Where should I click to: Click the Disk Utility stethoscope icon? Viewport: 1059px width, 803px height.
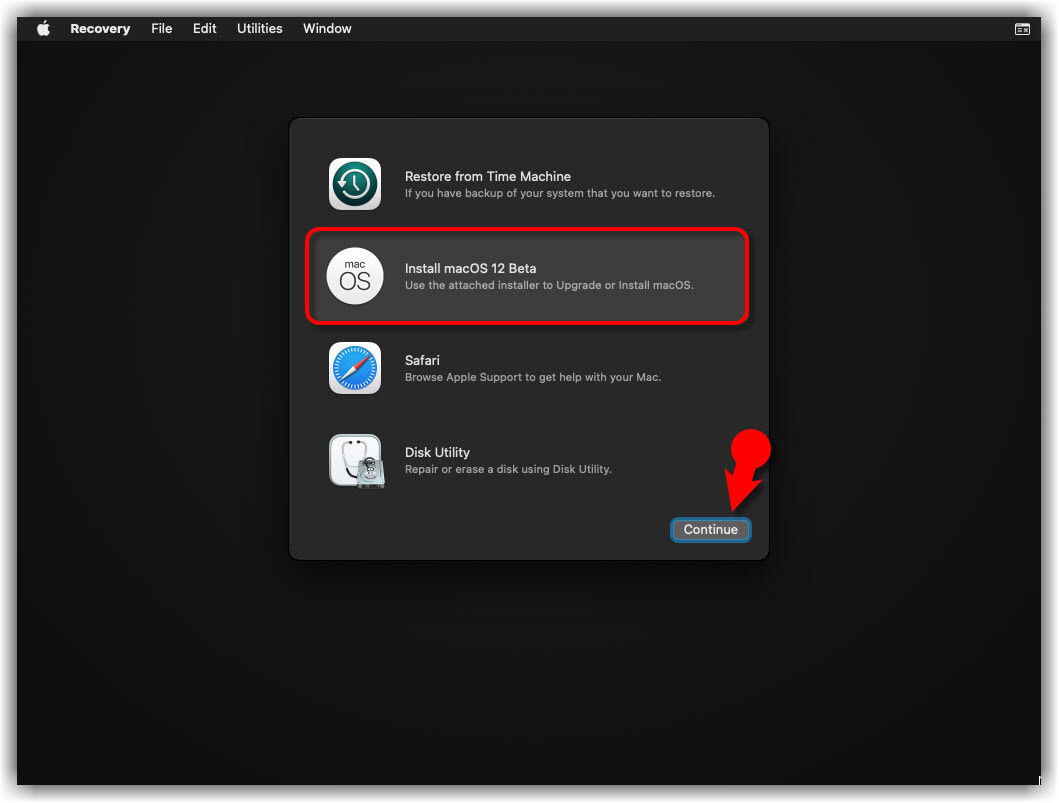357,461
